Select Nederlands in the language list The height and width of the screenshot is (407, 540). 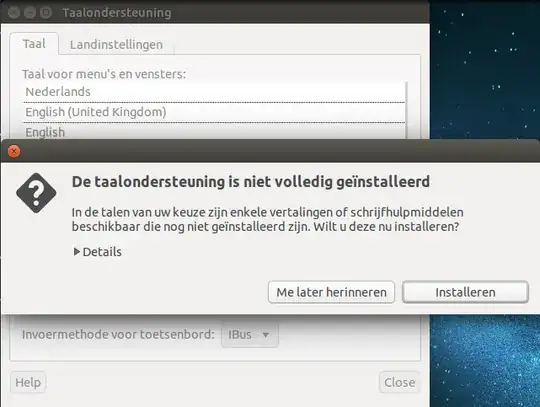214,92
